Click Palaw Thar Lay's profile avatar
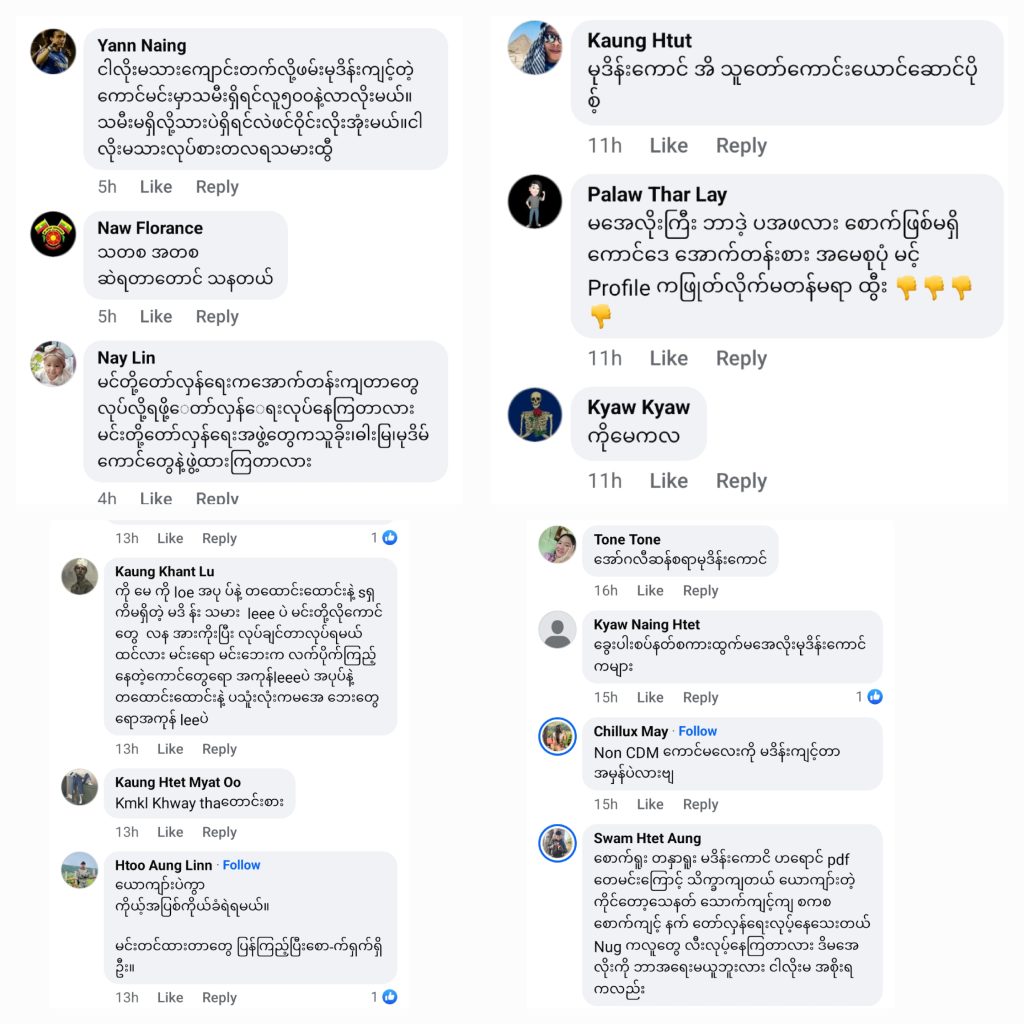Viewport: 1024px width, 1024px height. tap(534, 201)
